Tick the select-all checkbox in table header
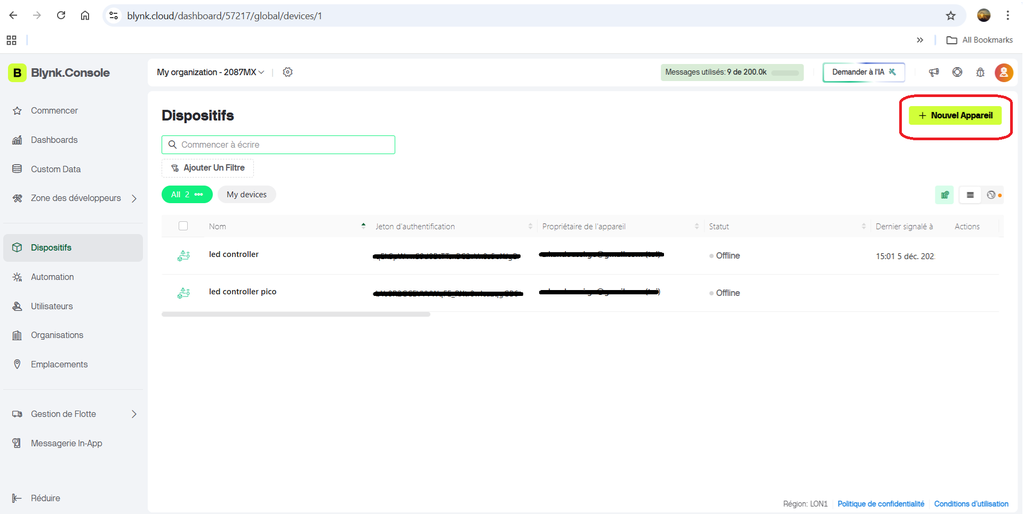The height and width of the screenshot is (514, 1024). pyautogui.click(x=183, y=226)
